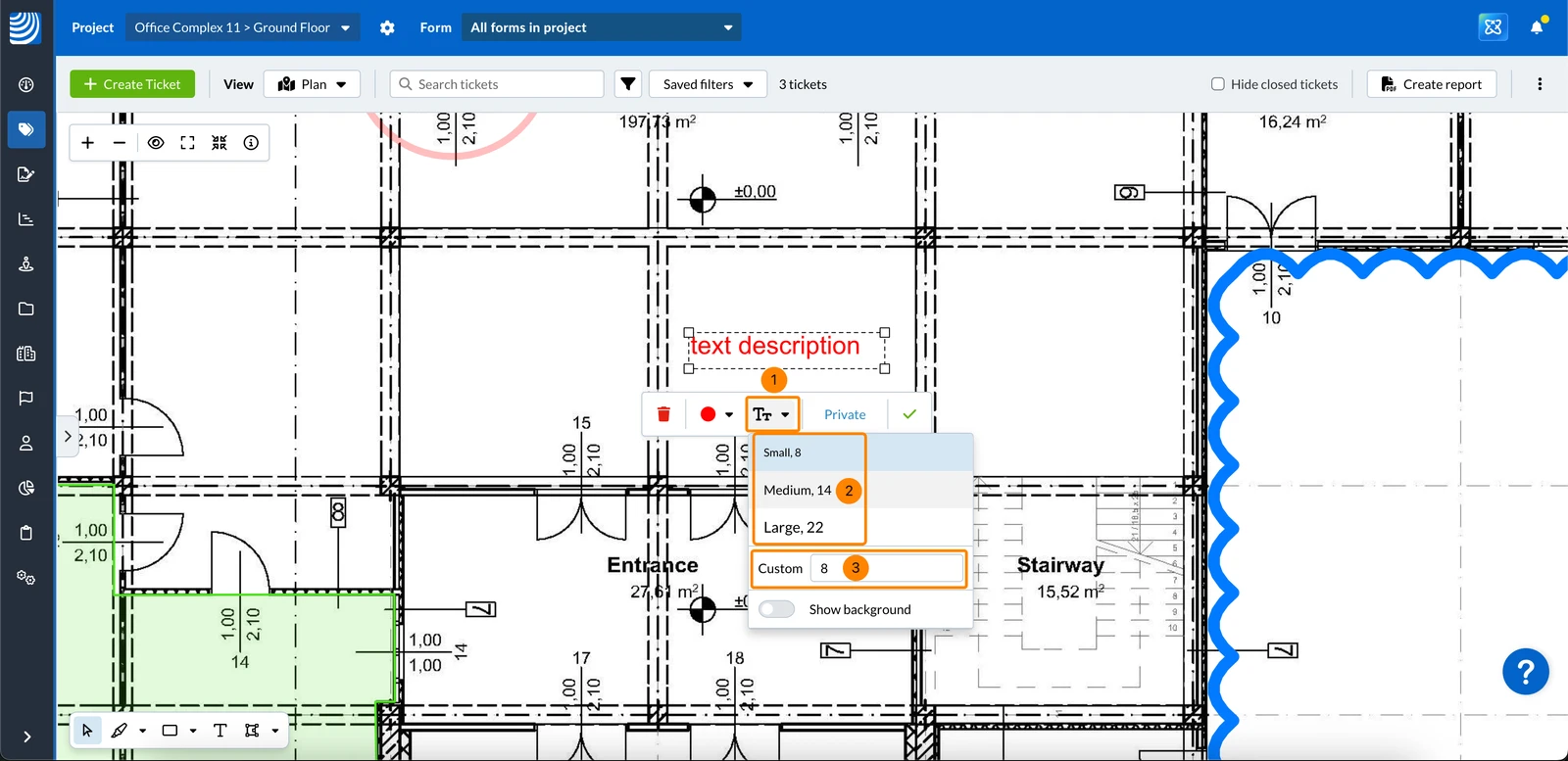
Task: Open the user icon in sidebar
Action: (26, 443)
